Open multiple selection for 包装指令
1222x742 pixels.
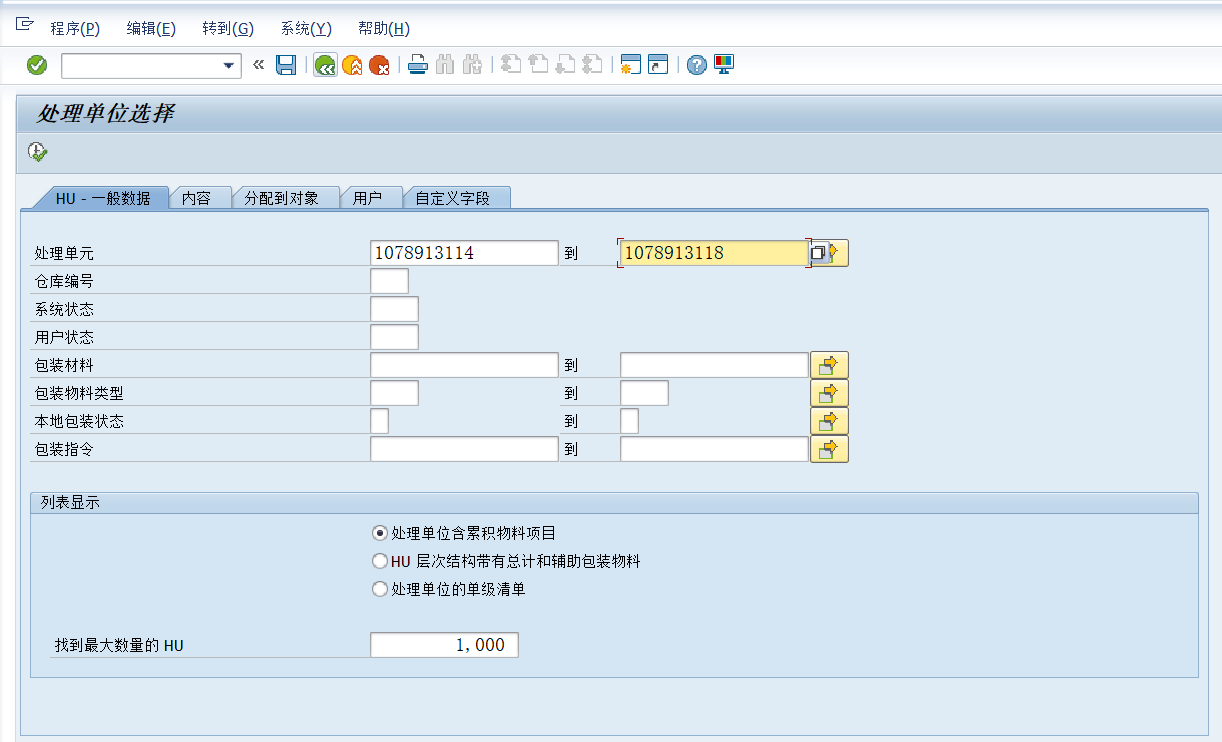pos(831,449)
